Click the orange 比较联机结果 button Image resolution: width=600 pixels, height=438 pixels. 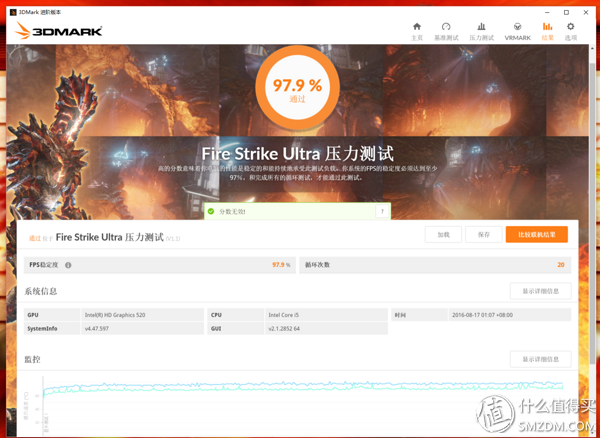536,235
